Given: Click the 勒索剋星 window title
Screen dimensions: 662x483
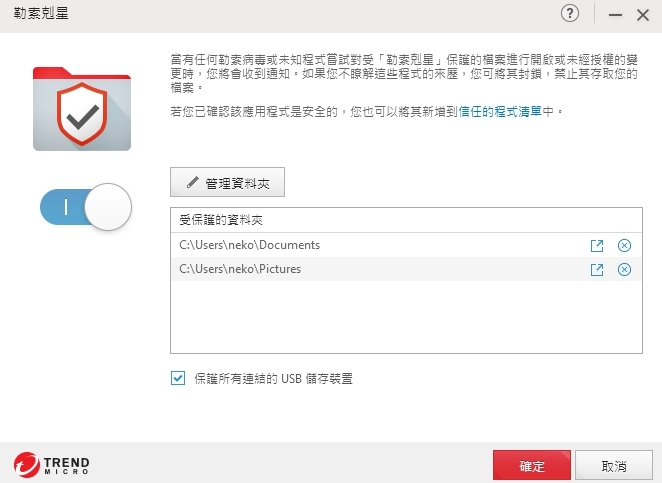Looking at the screenshot, I should 35,14.
